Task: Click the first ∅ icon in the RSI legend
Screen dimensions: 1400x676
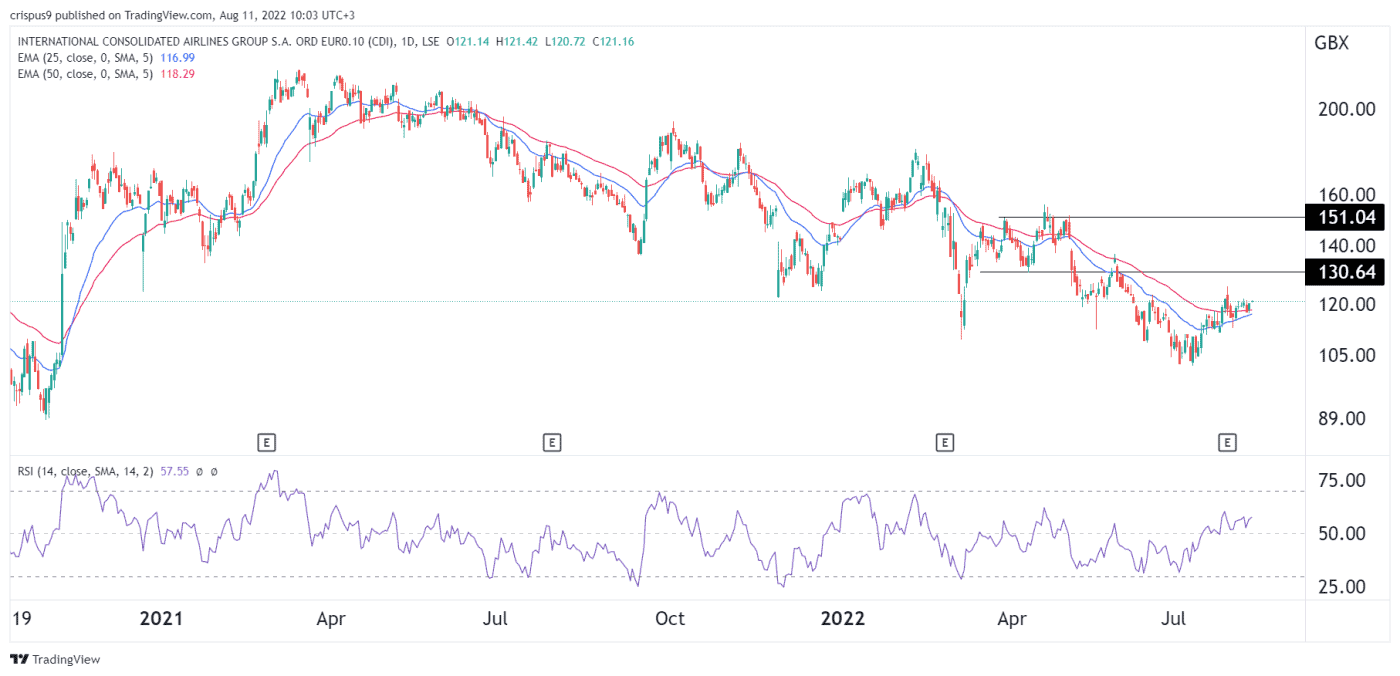Action: click(x=199, y=470)
